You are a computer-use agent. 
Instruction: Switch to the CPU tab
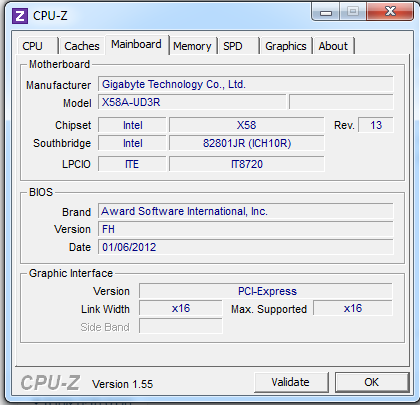pyautogui.click(x=37, y=46)
